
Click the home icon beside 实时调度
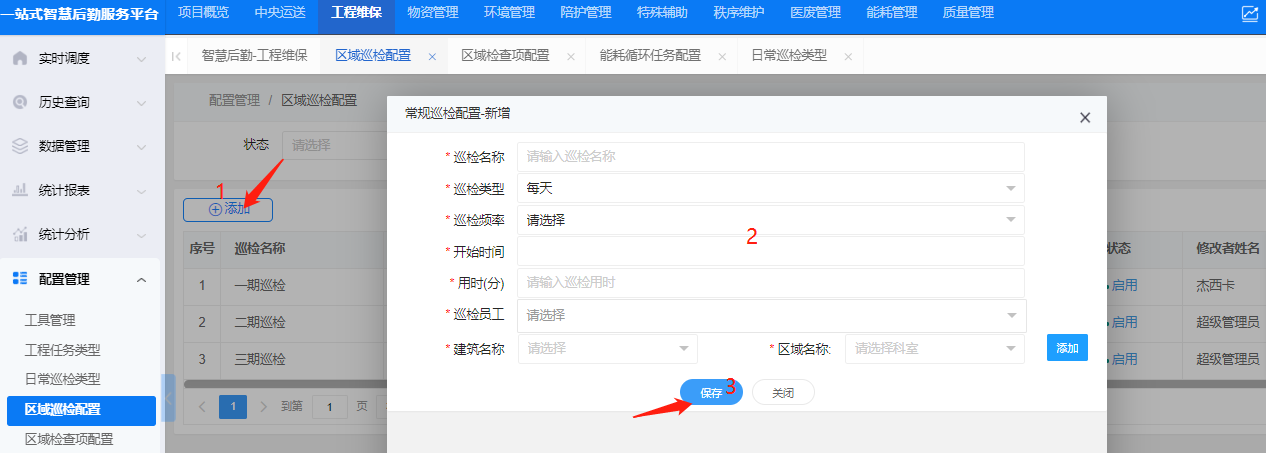coord(20,58)
